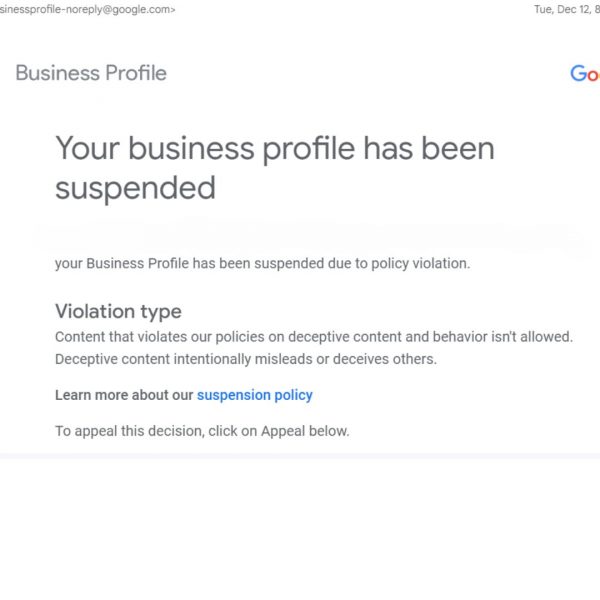
Task: Open the suspension policy link
Action: pos(254,395)
